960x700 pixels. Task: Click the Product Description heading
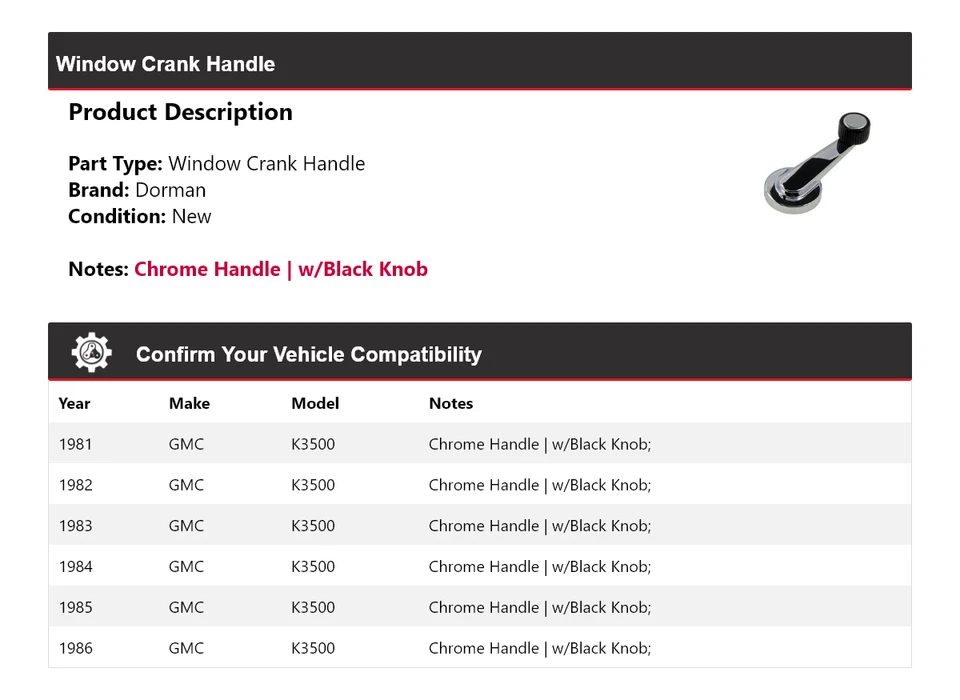coord(181,112)
